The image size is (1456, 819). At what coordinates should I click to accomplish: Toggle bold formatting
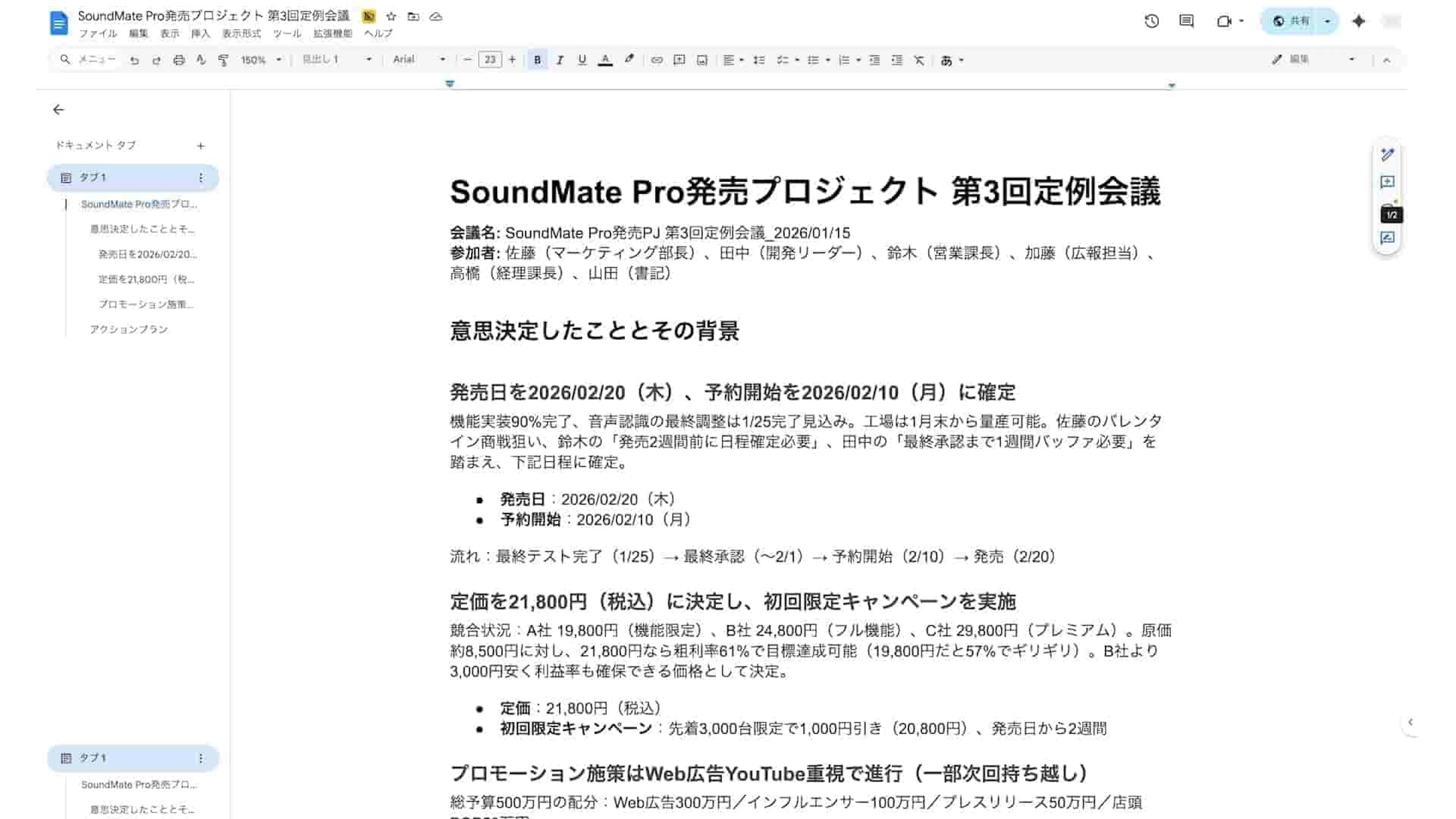click(x=537, y=60)
